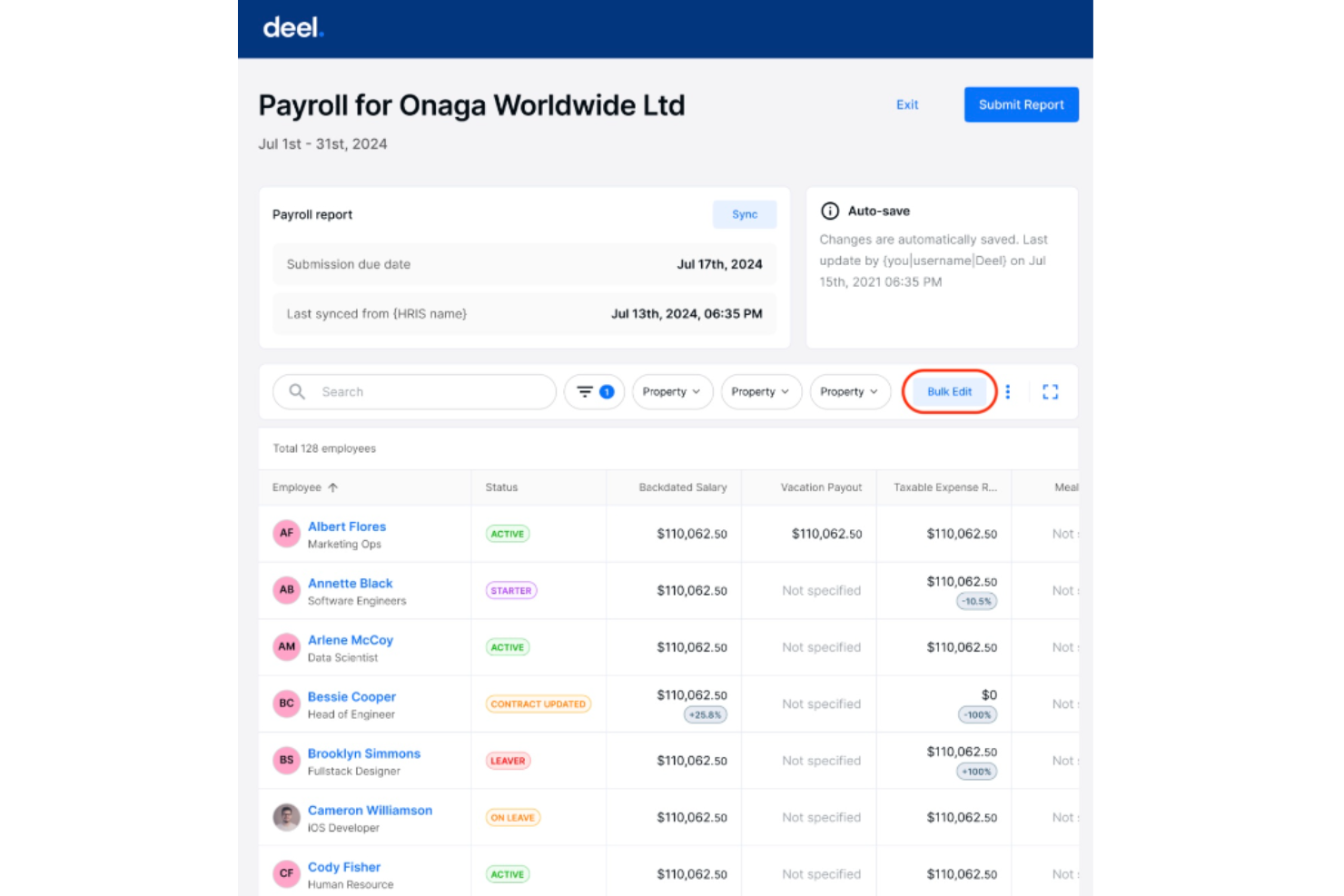The image size is (1344, 896).
Task: Click the +100% badge for Brooklyn Simmons
Action: tap(977, 772)
